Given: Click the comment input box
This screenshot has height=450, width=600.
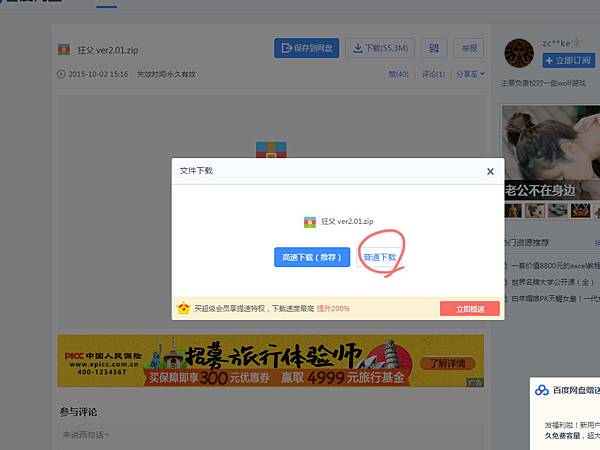Looking at the screenshot, I should pos(271,436).
